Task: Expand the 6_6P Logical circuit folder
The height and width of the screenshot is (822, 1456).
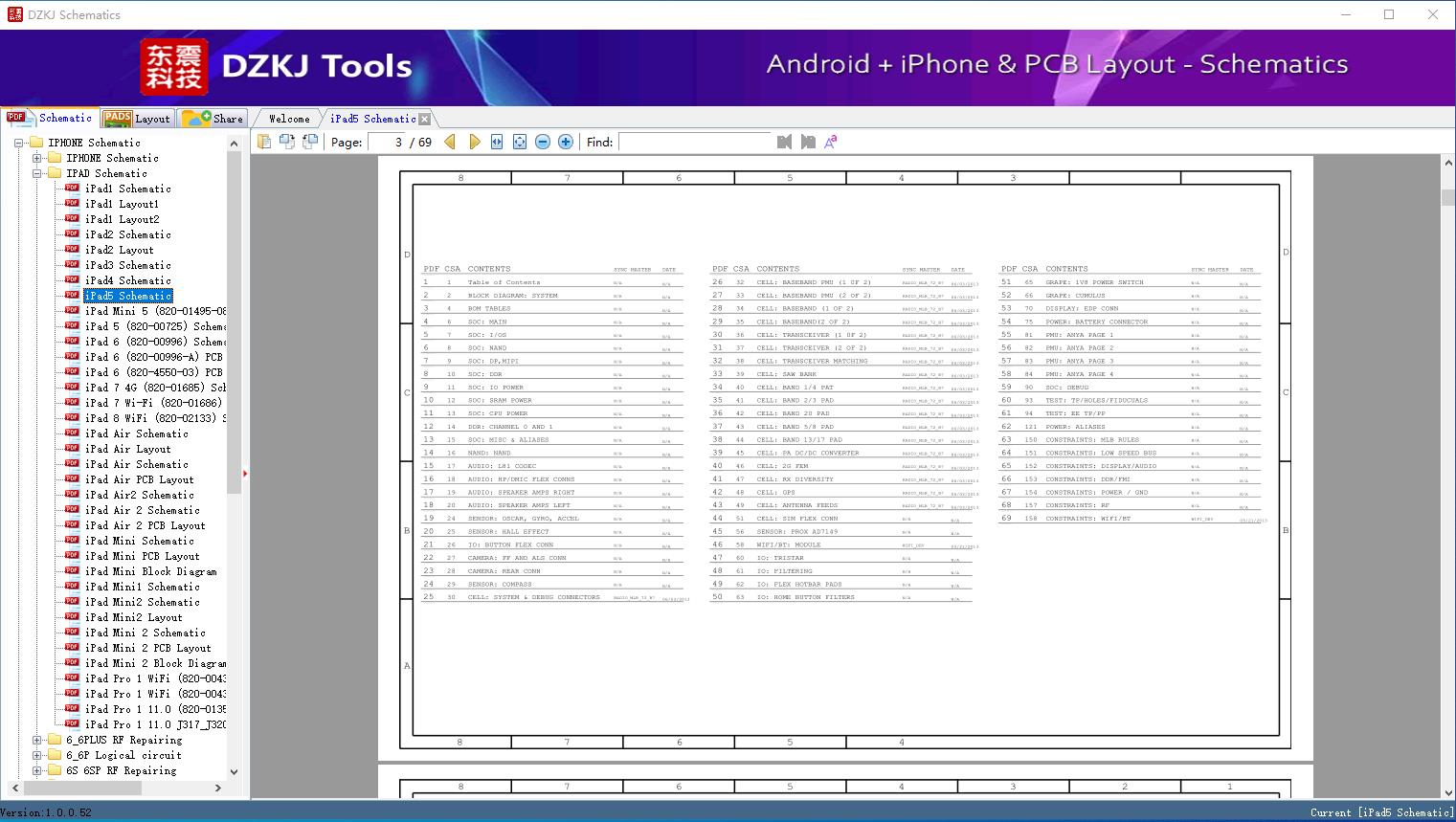Action: [36, 755]
